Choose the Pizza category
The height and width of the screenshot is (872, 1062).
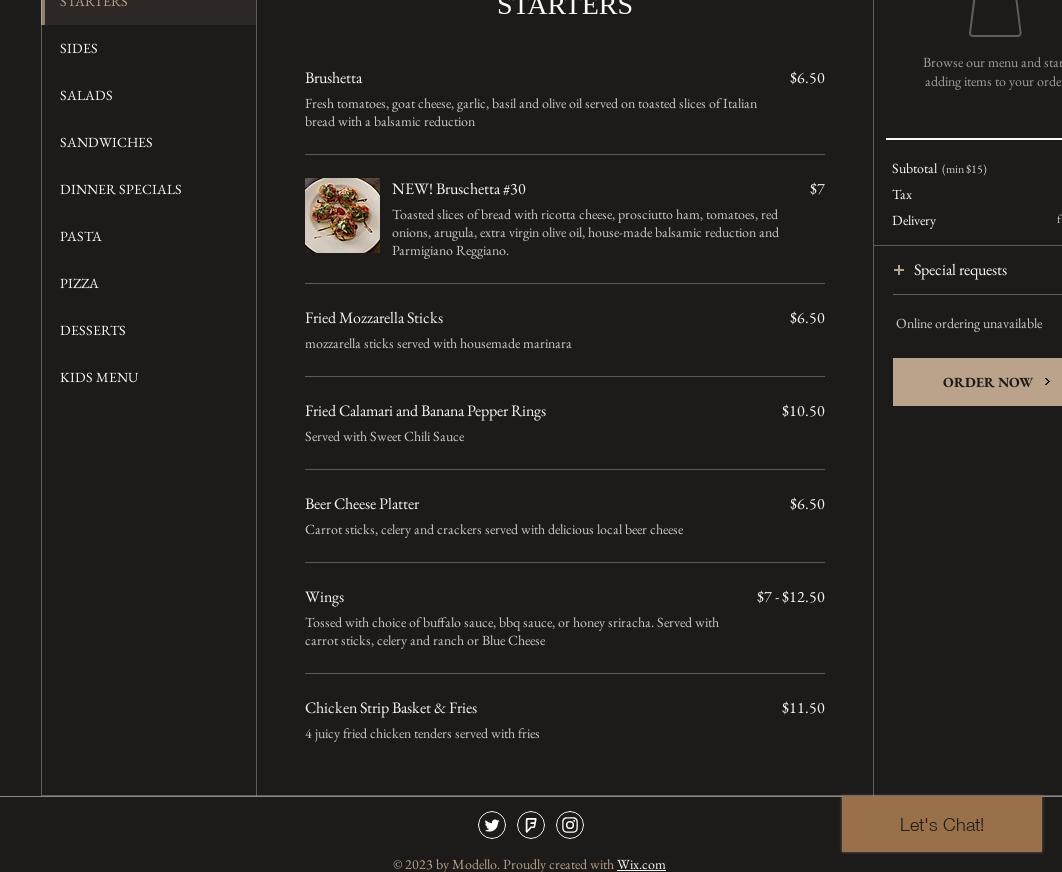[x=79, y=283]
